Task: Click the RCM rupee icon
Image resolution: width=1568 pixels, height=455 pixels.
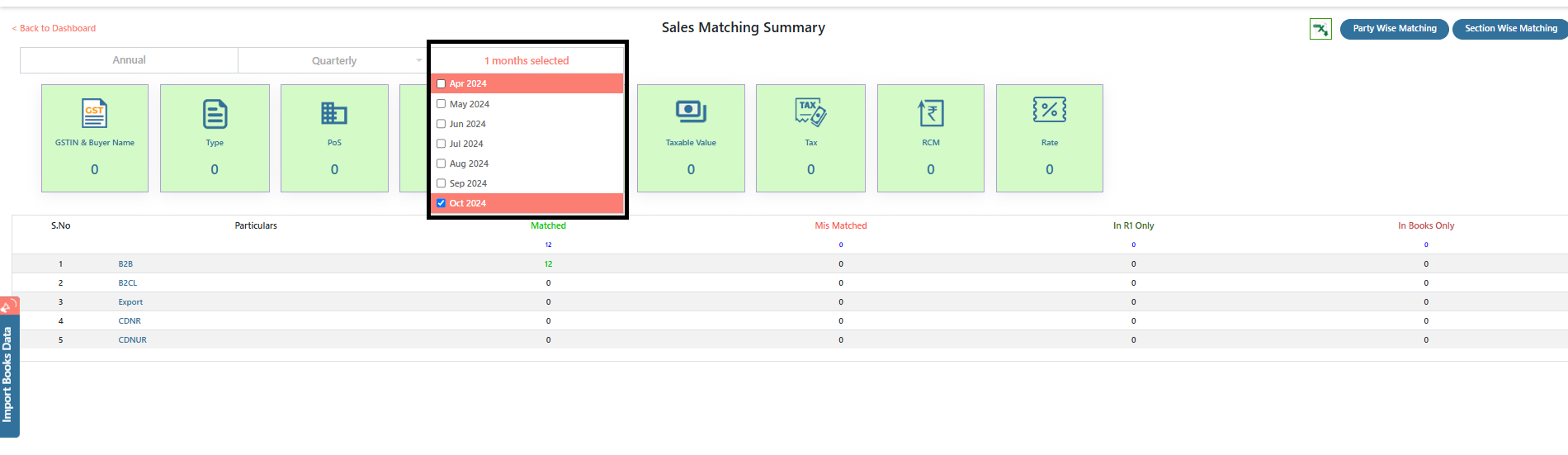Action: point(931,113)
